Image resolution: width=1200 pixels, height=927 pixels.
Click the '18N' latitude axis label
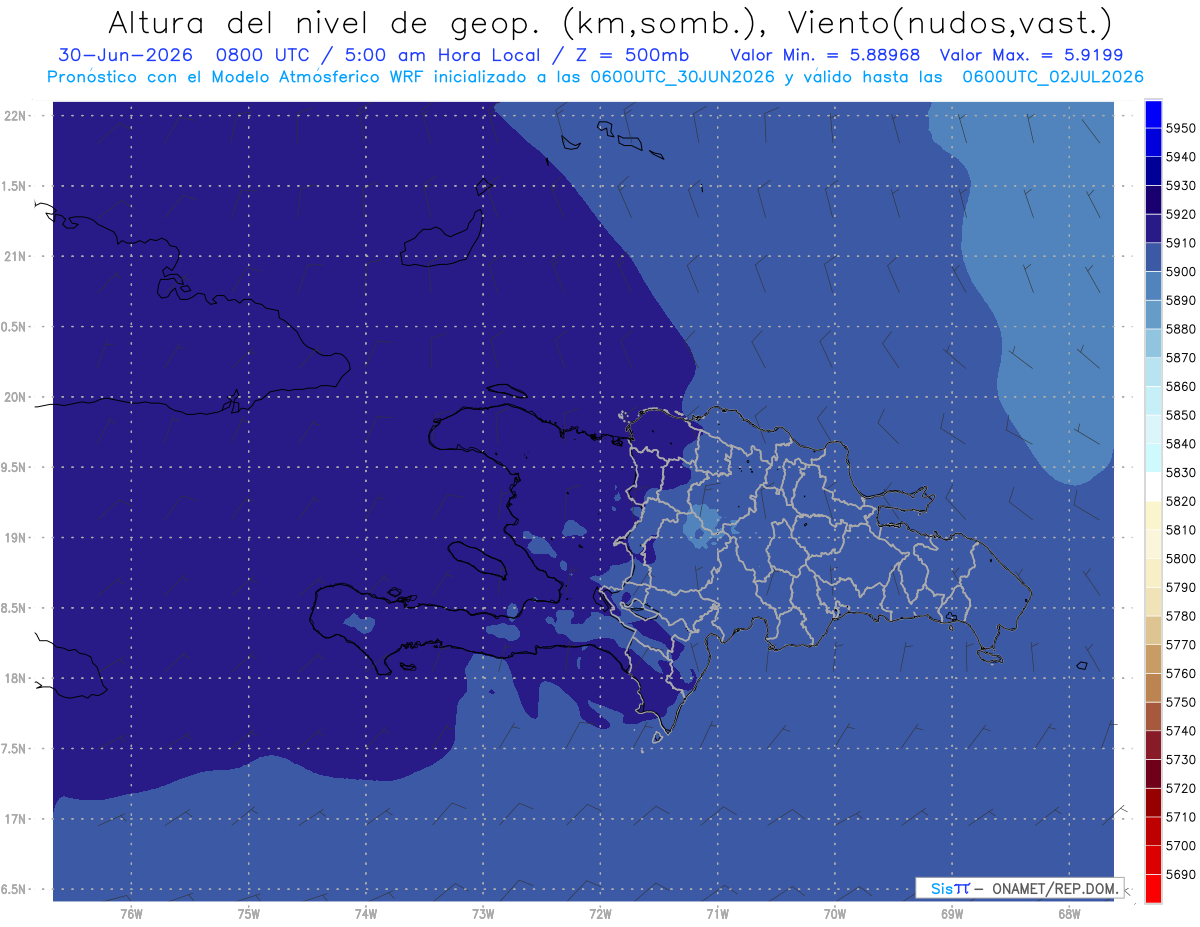tap(14, 679)
